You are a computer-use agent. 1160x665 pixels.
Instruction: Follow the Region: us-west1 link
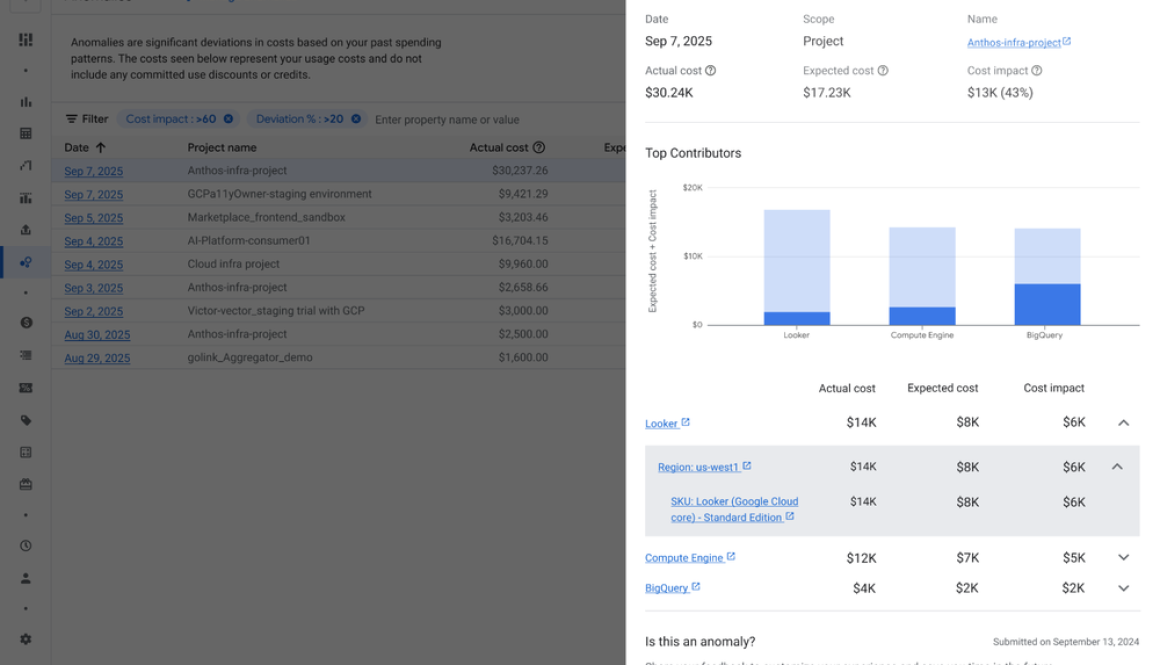pyautogui.click(x=700, y=466)
